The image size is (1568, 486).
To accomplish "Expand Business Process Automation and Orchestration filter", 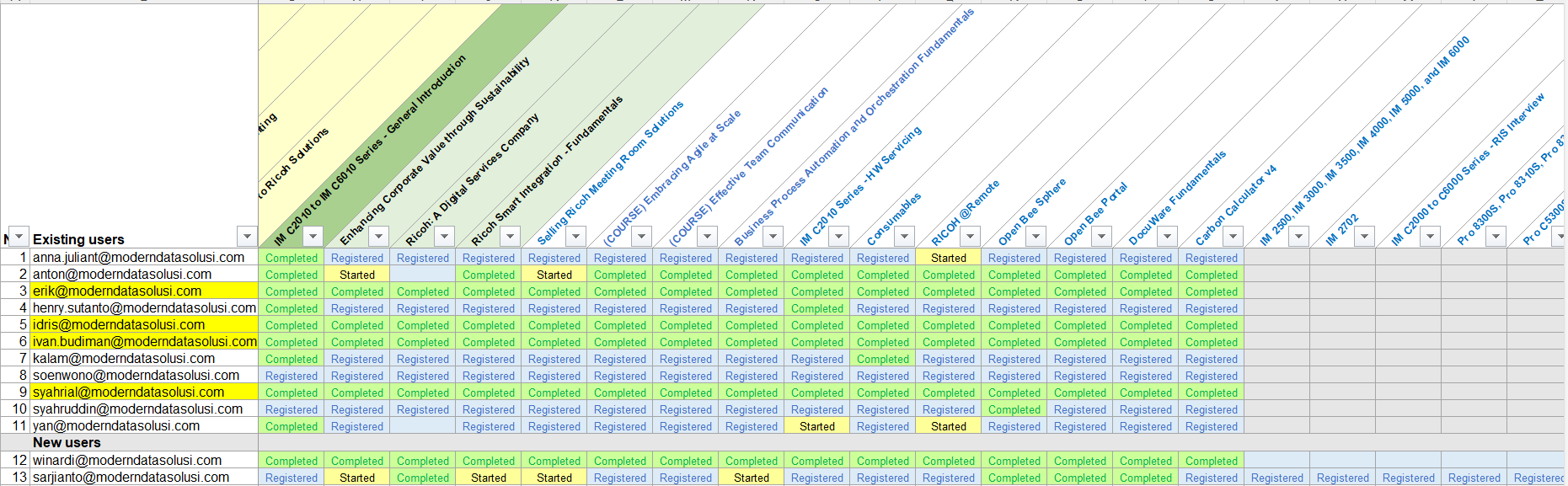I will [x=773, y=237].
